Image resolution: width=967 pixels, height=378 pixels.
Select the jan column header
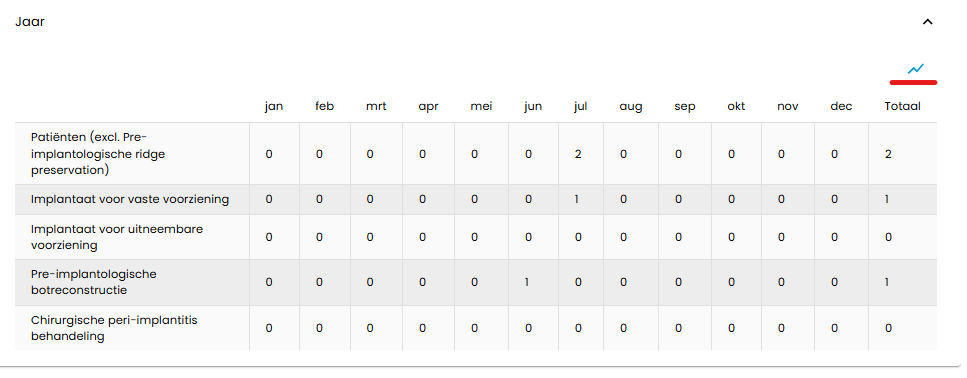coord(274,106)
